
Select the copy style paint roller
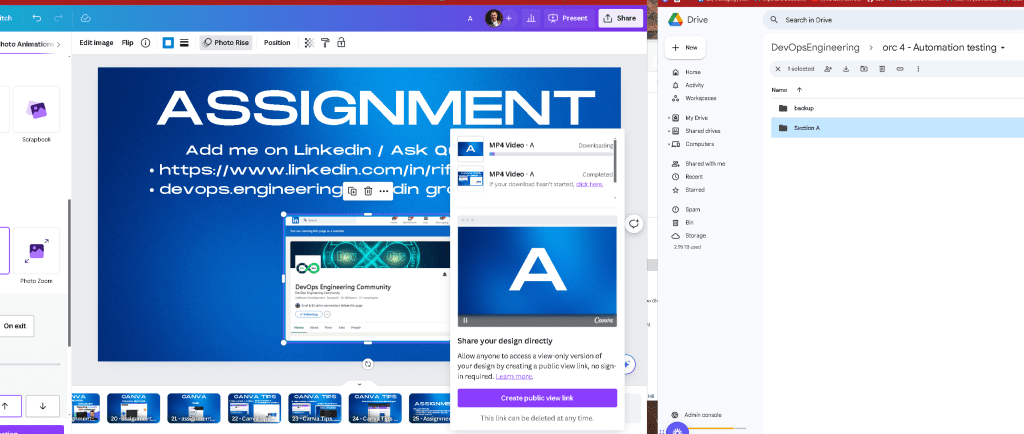pos(325,42)
